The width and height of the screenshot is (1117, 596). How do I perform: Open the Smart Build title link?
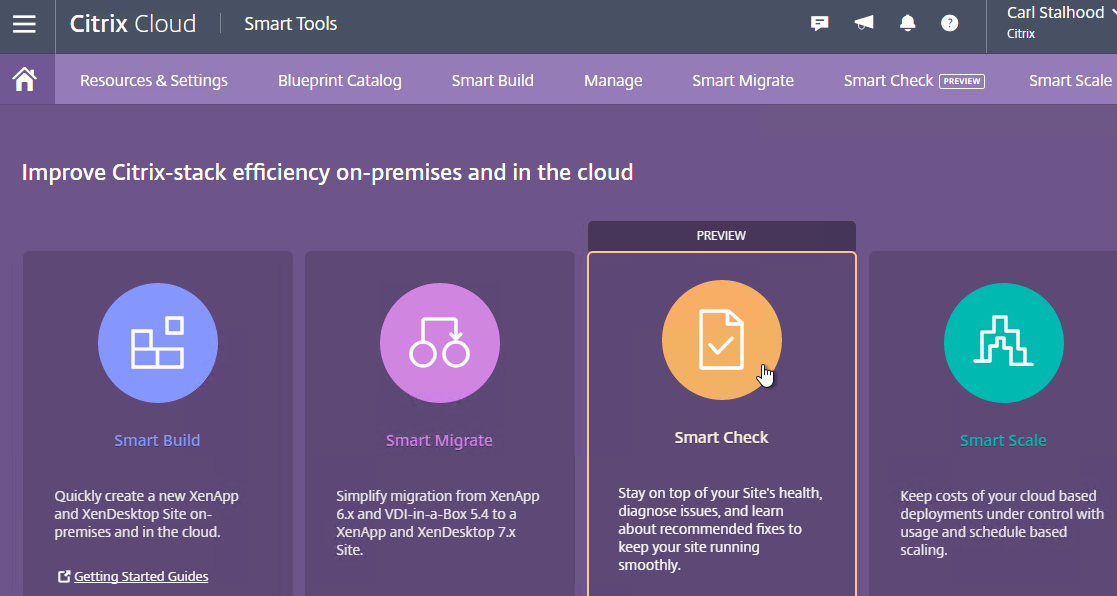tap(157, 440)
